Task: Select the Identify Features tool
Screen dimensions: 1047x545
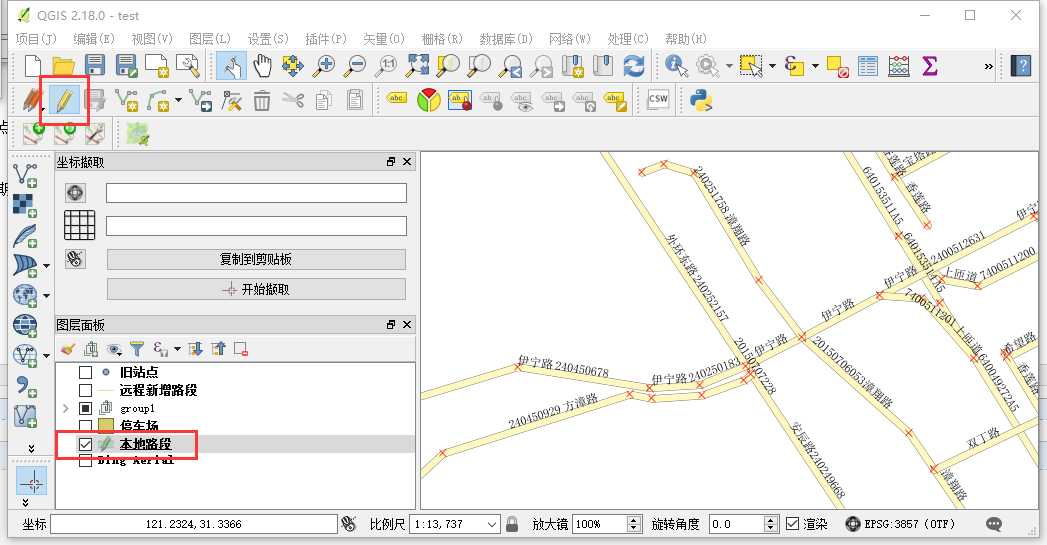Action: tap(676, 66)
